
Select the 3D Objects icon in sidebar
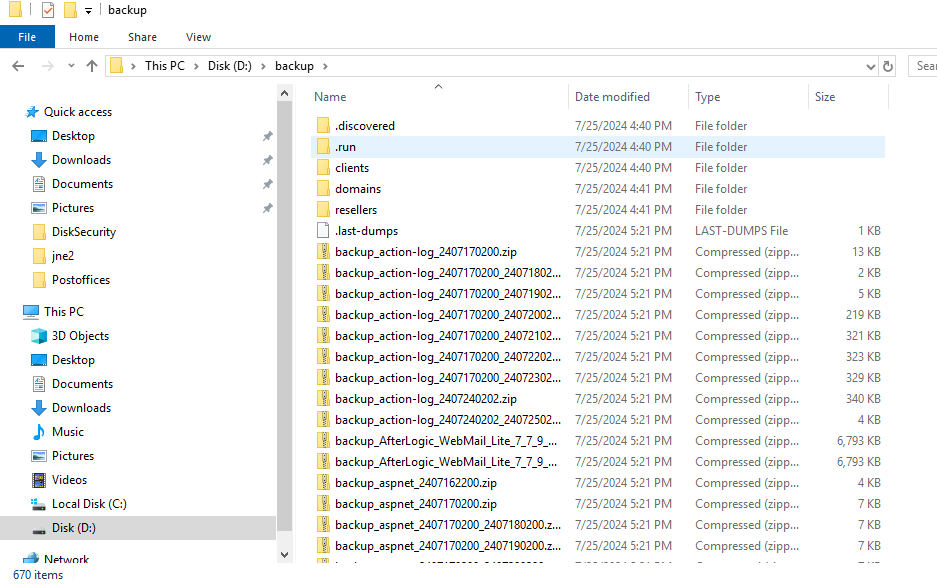tap(39, 336)
